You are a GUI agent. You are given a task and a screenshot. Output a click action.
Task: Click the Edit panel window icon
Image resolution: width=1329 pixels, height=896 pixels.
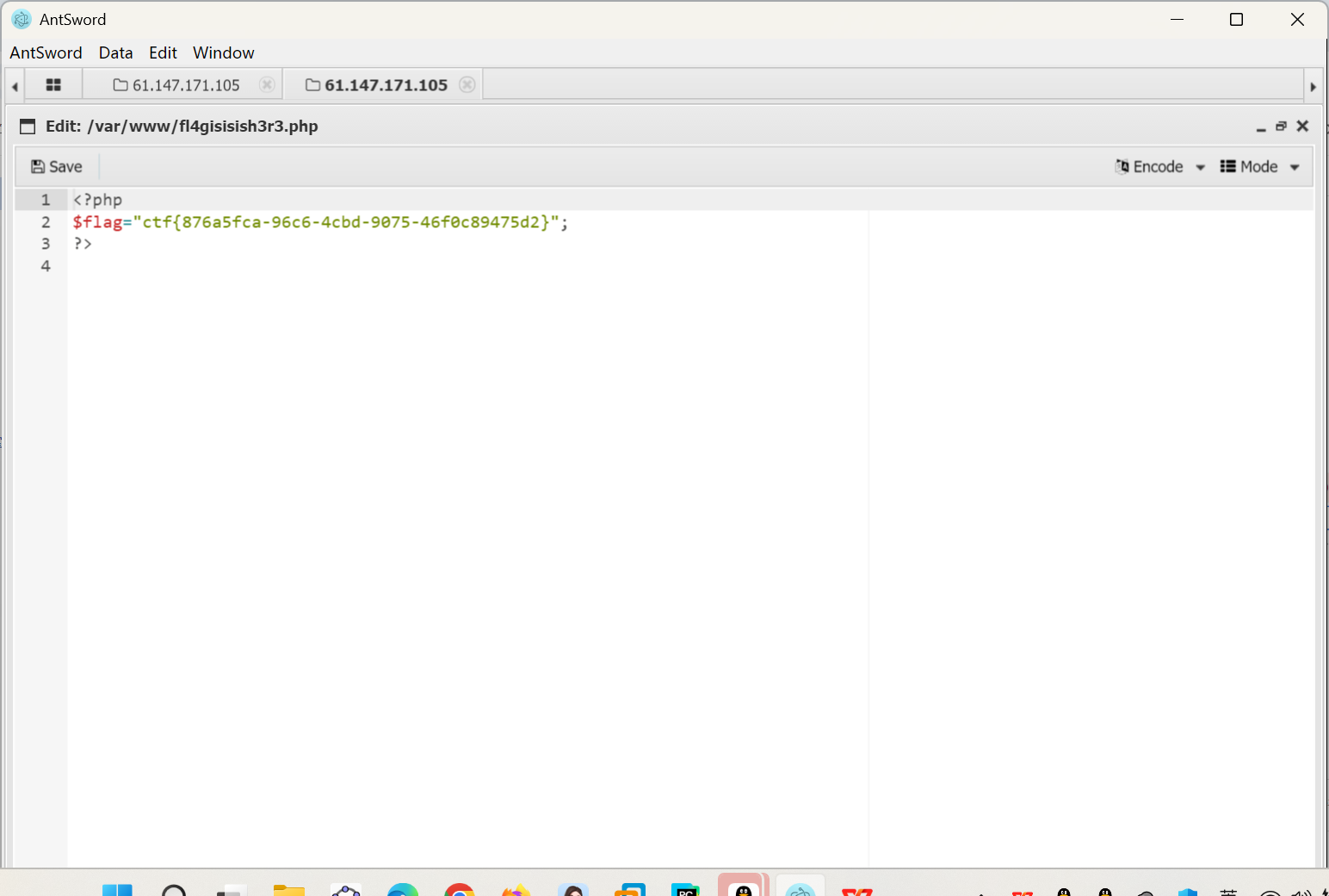(x=28, y=127)
